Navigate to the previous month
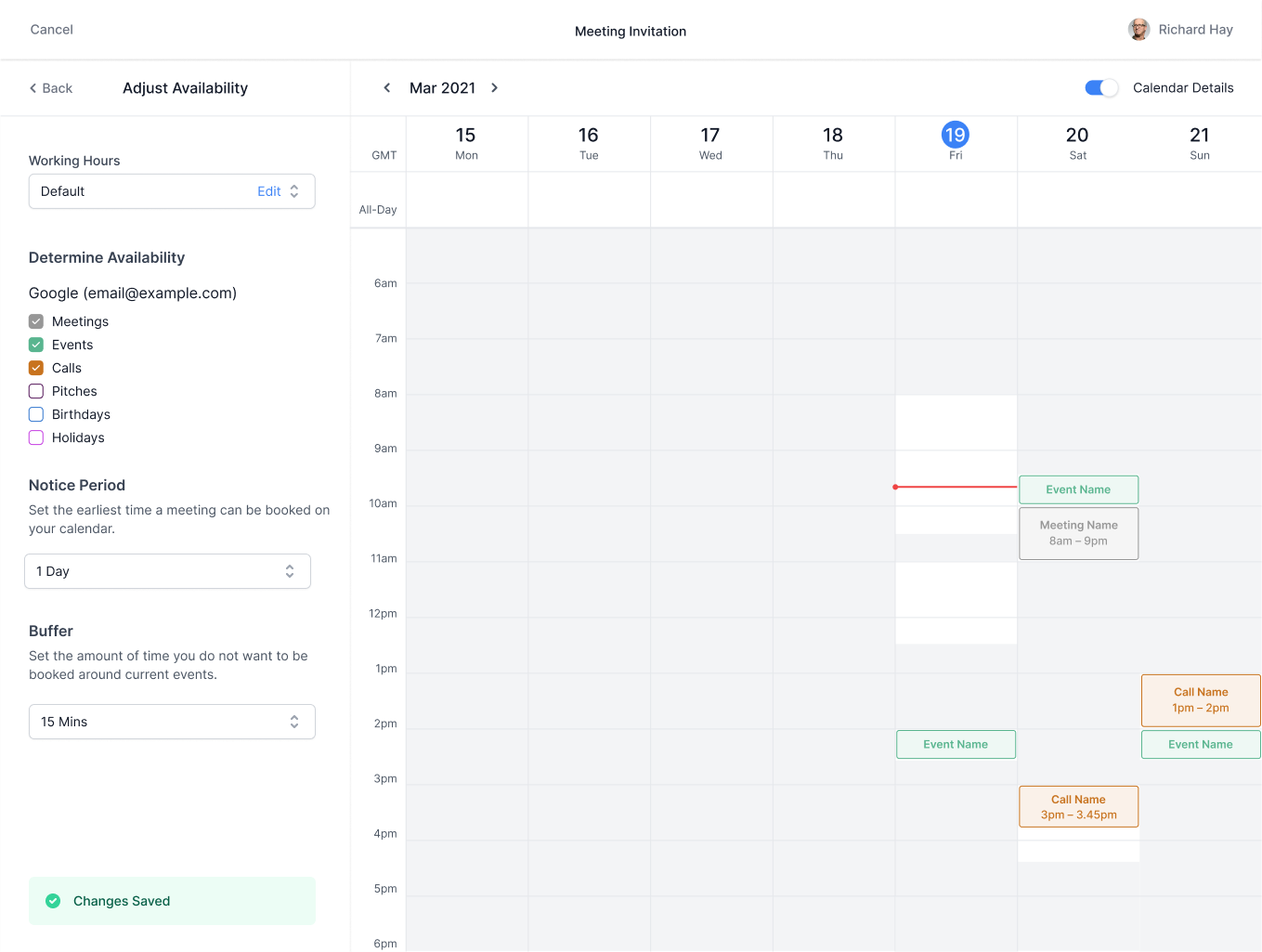 (386, 87)
